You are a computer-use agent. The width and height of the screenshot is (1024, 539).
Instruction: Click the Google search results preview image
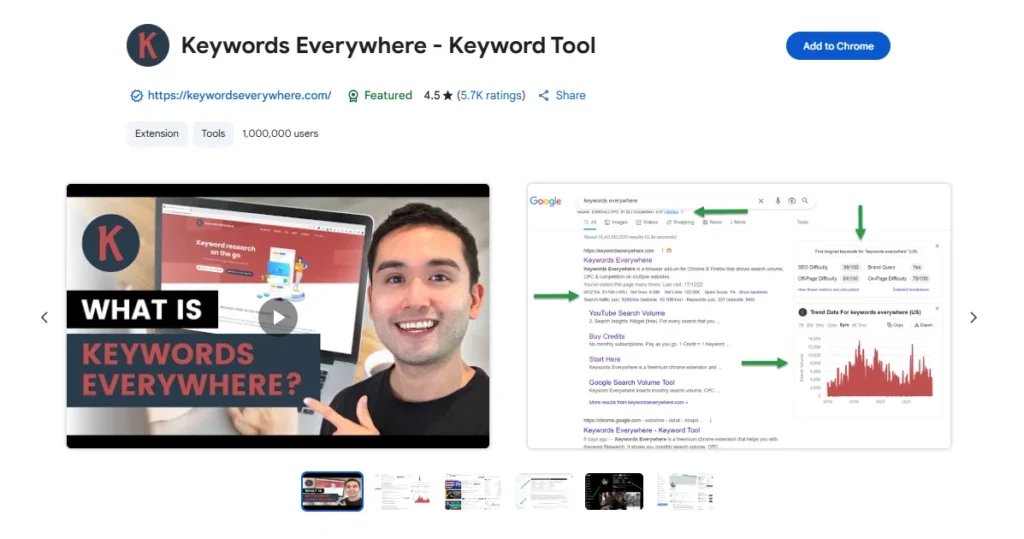point(738,316)
